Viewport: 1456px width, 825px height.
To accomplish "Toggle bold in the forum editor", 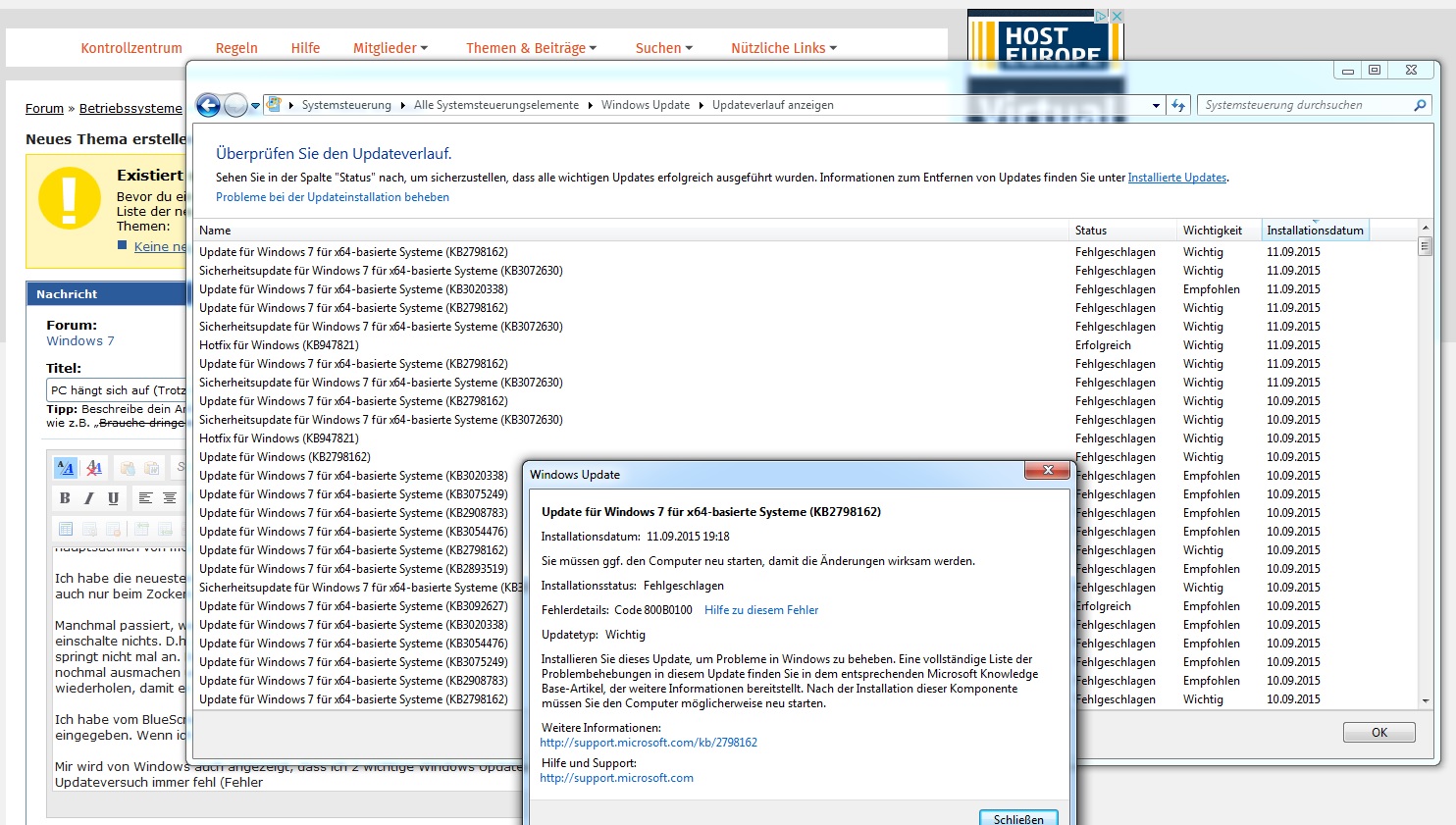I will pos(65,498).
